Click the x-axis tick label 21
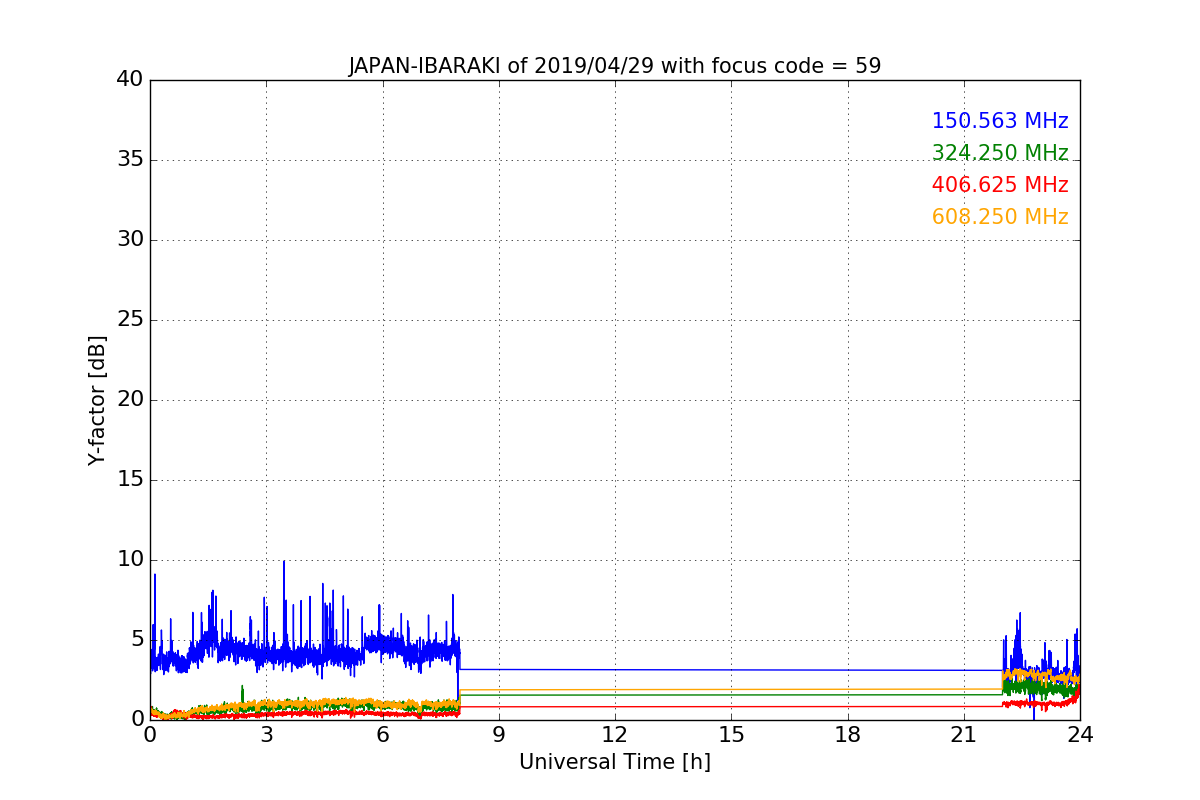This screenshot has height=800, width=1200. (x=964, y=735)
